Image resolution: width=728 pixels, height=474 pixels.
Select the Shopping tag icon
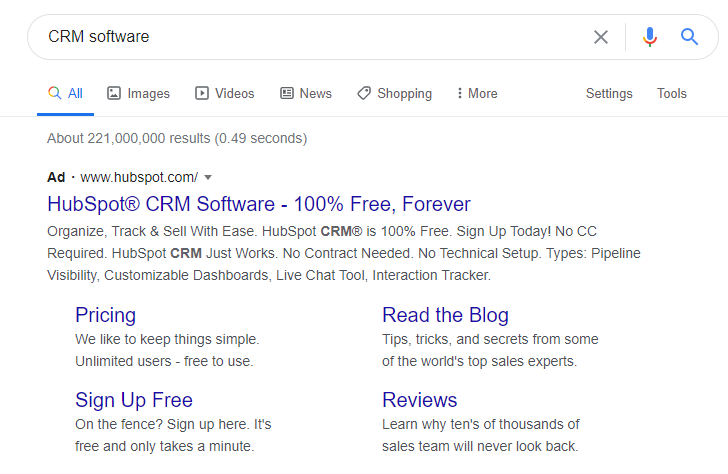coord(364,93)
